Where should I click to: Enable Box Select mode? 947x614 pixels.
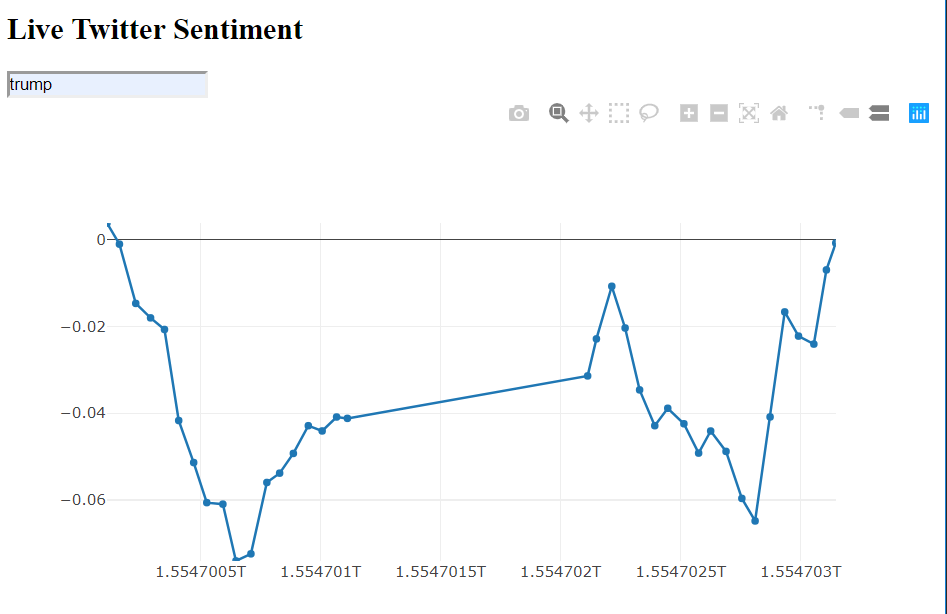[x=618, y=113]
